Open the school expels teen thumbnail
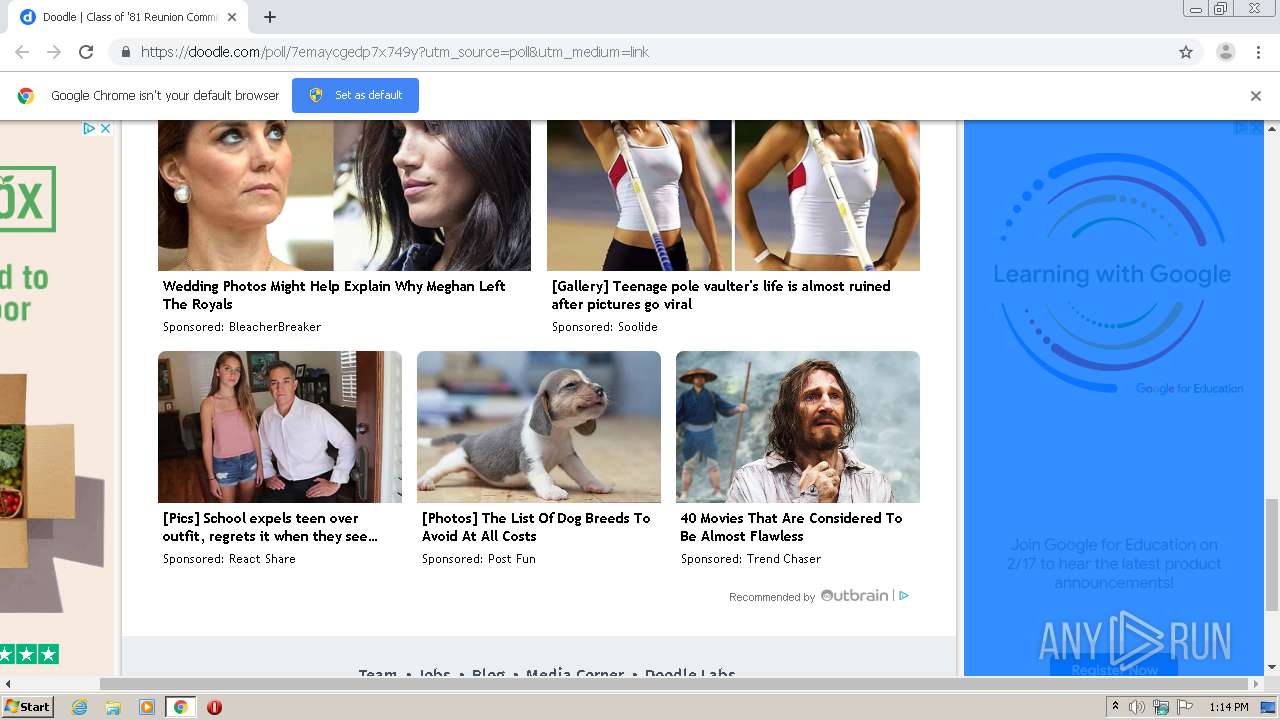The image size is (1280, 720). click(x=280, y=427)
